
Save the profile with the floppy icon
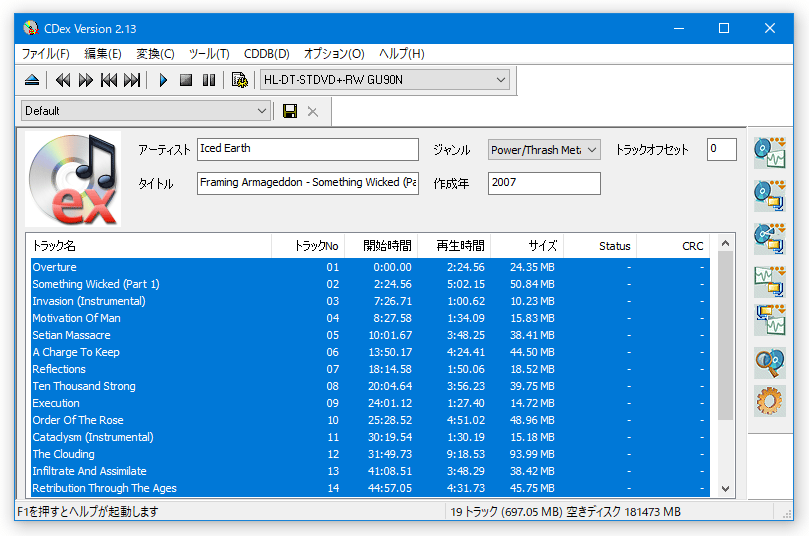pos(290,111)
